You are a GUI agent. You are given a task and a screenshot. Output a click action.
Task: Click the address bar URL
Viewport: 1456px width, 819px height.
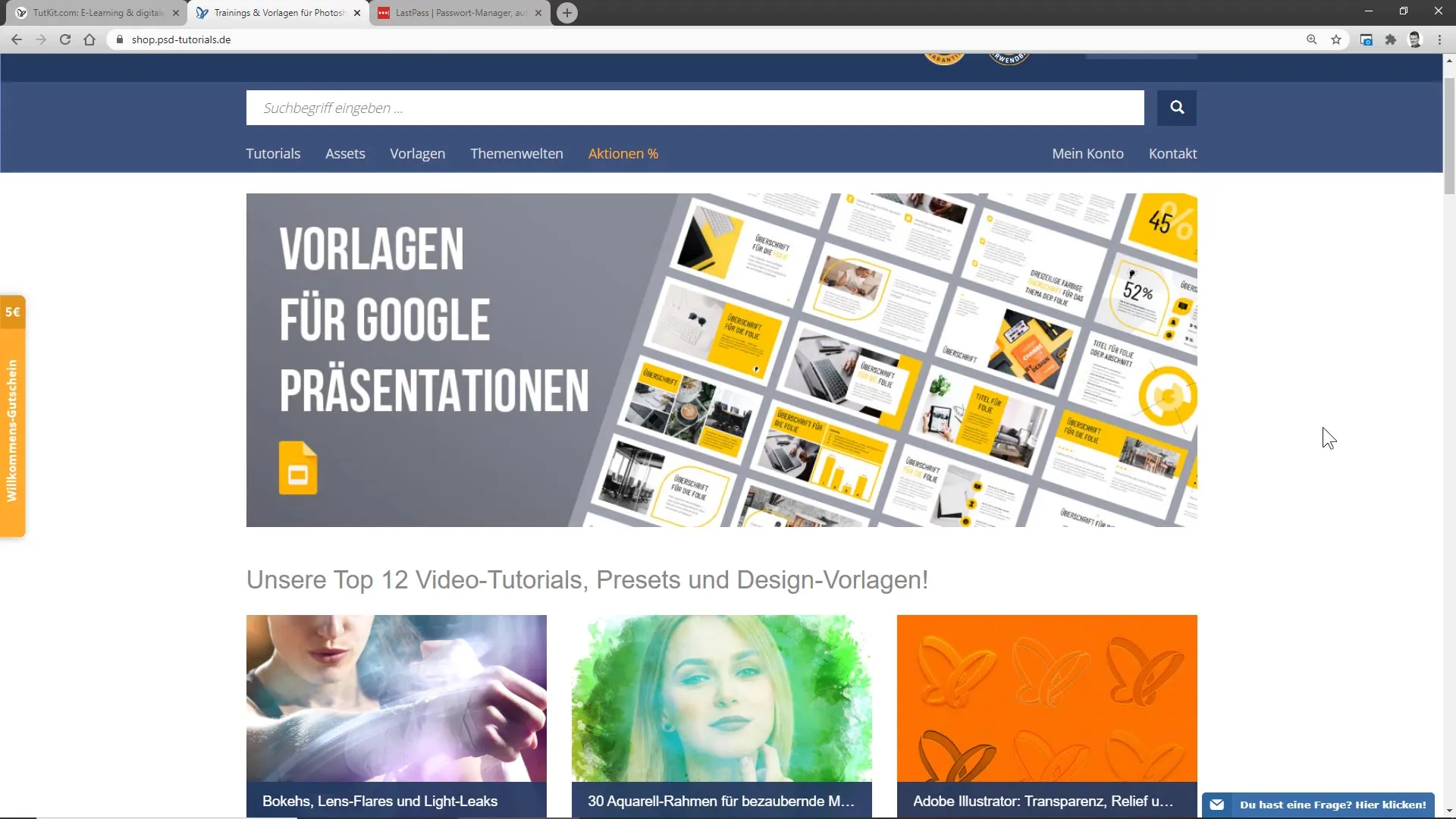(x=181, y=39)
